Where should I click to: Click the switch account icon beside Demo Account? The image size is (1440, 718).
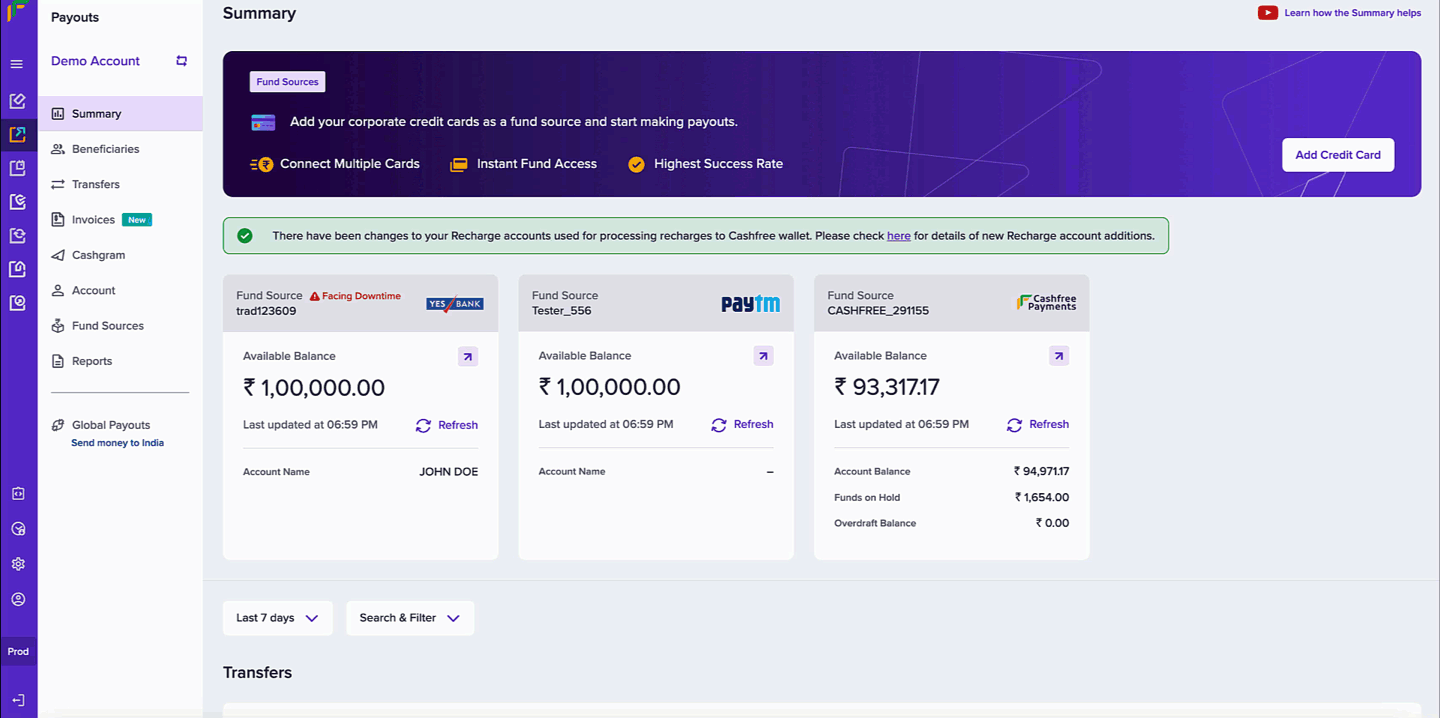tap(181, 61)
